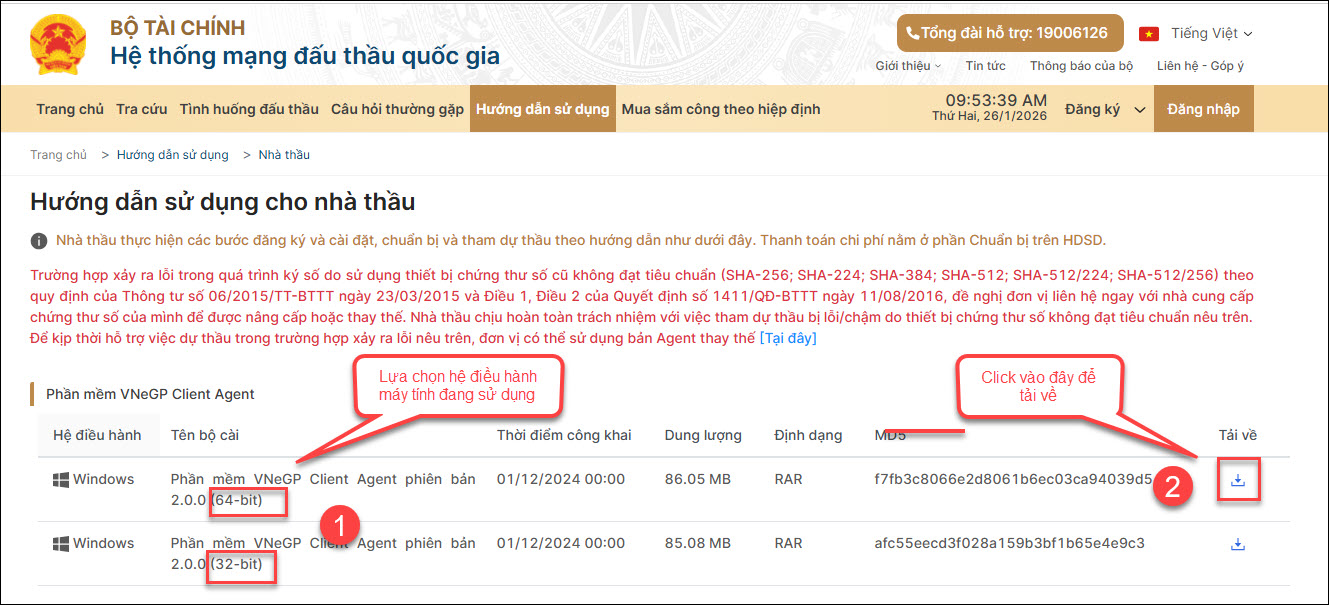Click the hotline support 19006126 button
Viewport: 1329px width, 605px height.
[1009, 34]
